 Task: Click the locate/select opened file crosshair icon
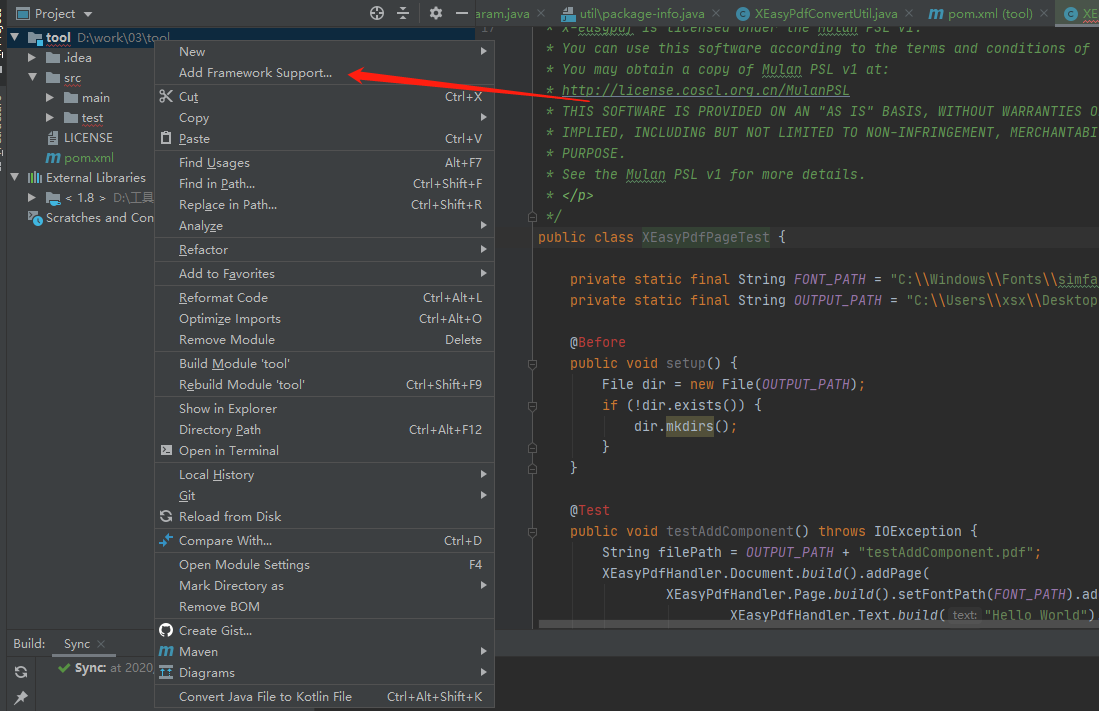coord(377,13)
